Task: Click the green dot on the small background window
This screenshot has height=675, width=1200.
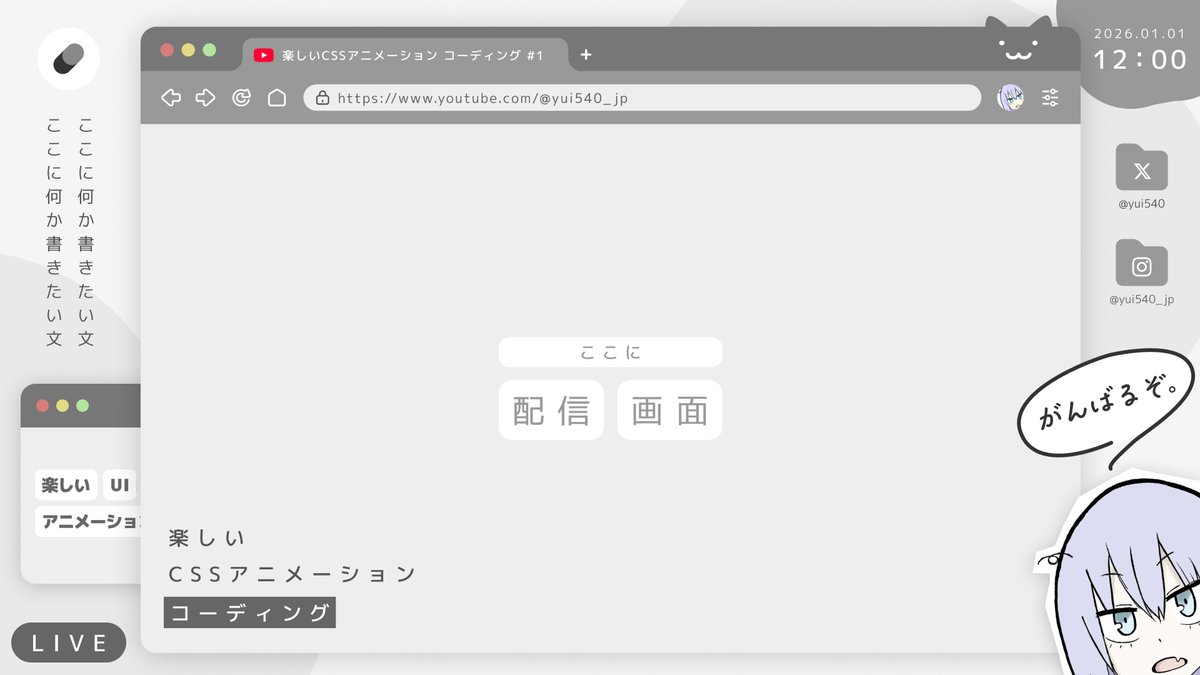Action: [83, 406]
